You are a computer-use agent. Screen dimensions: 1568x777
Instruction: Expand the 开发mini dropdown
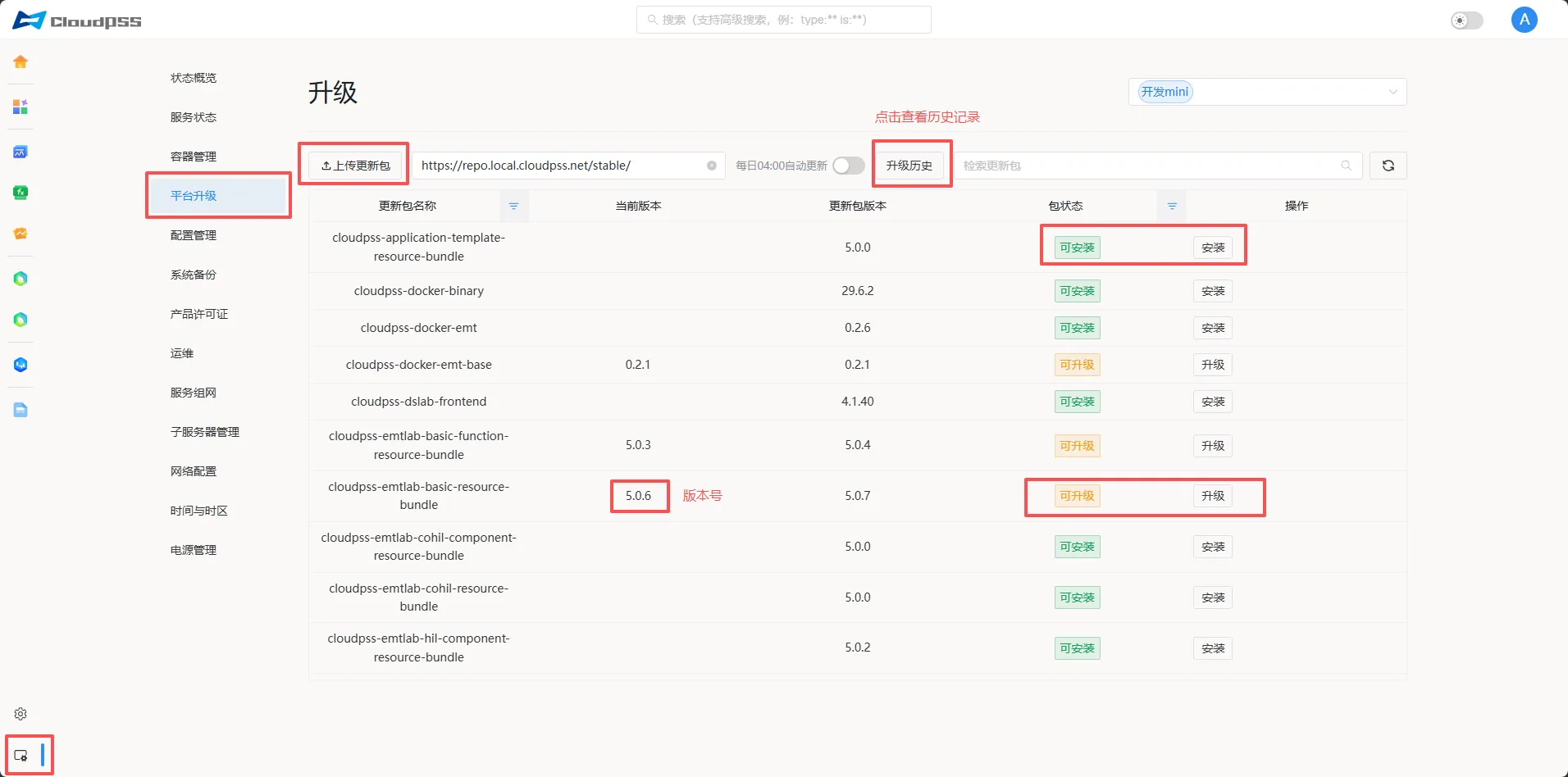(1267, 92)
